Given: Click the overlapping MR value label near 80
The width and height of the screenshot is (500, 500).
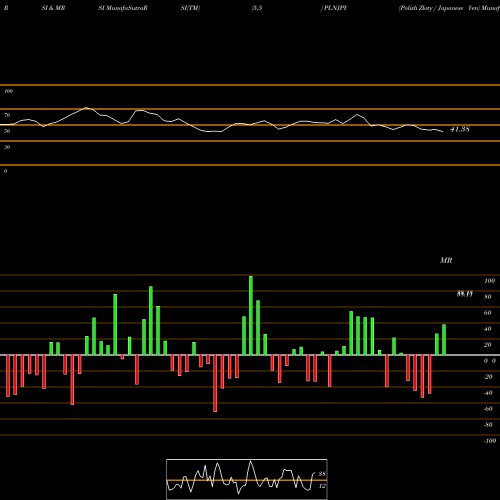Looking at the screenshot, I should pyautogui.click(x=465, y=294).
